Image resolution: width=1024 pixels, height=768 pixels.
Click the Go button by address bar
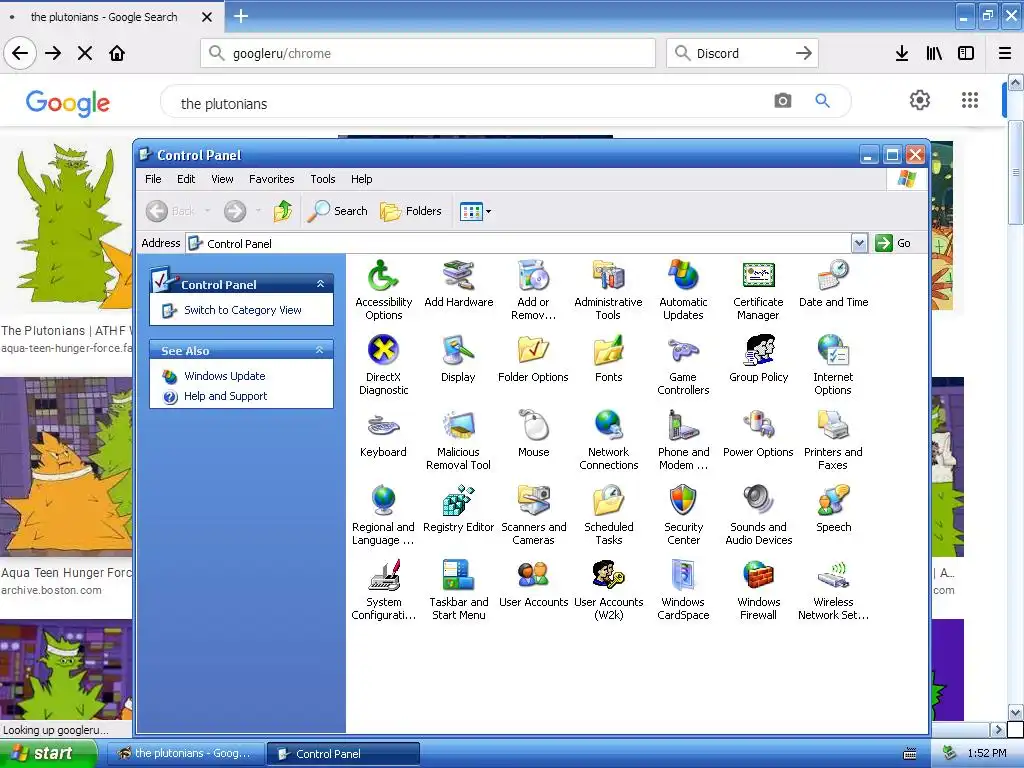click(893, 243)
